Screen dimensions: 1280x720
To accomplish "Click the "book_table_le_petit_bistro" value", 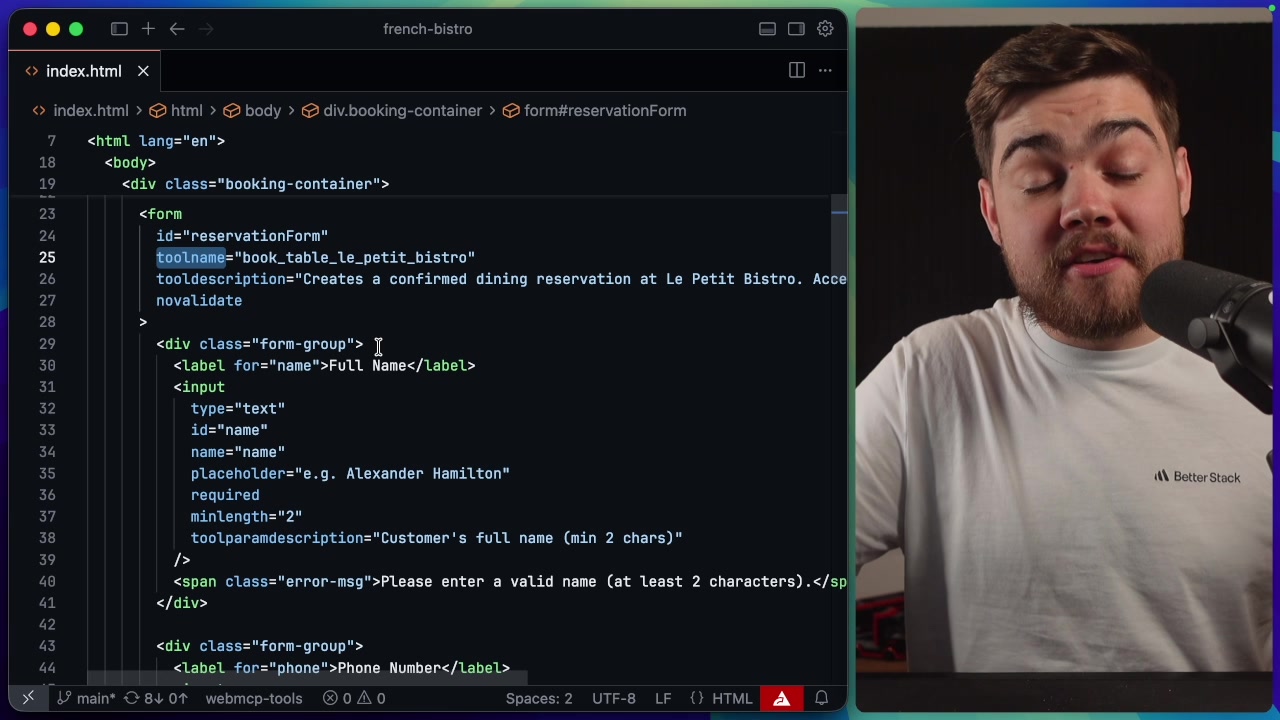I will [355, 258].
